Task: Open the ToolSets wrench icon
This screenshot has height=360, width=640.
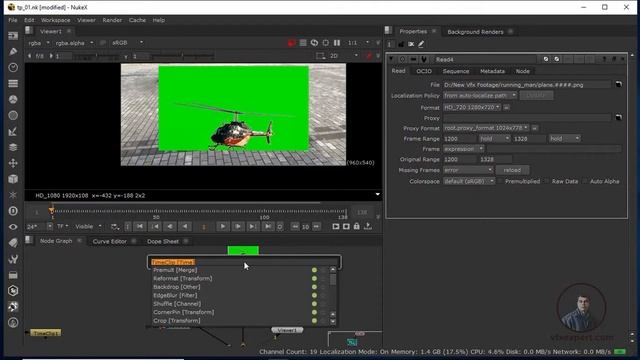Action: [x=13, y=259]
